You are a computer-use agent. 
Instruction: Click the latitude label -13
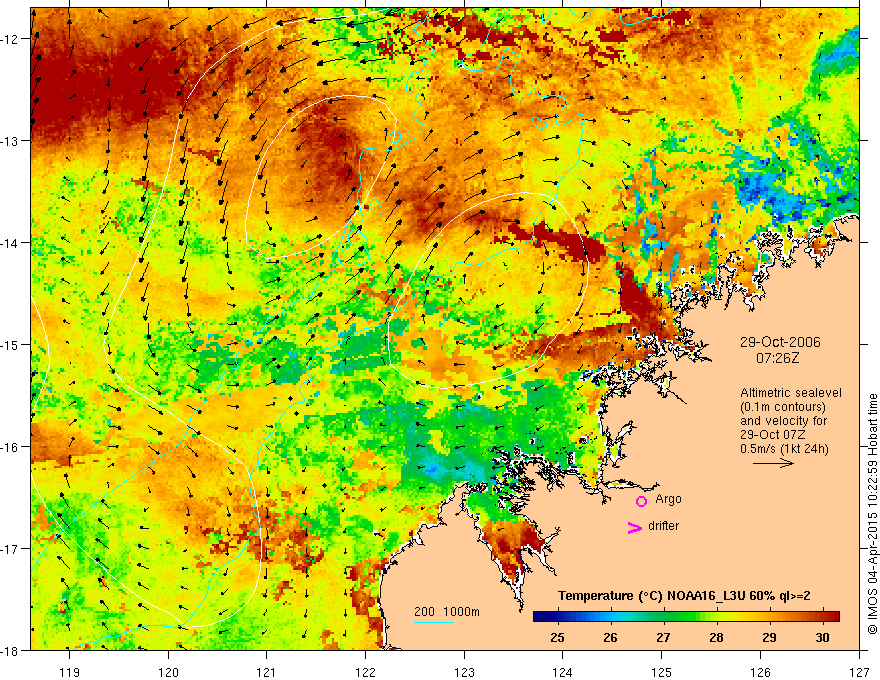pos(11,141)
